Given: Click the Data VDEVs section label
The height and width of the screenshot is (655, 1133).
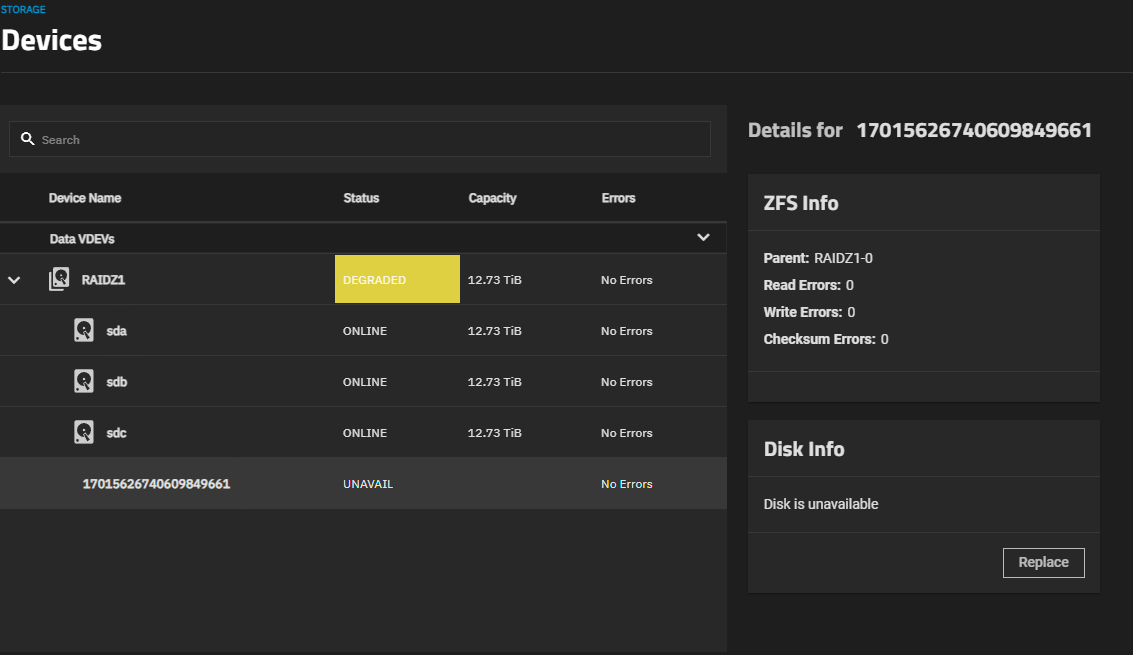Looking at the screenshot, I should (82, 239).
